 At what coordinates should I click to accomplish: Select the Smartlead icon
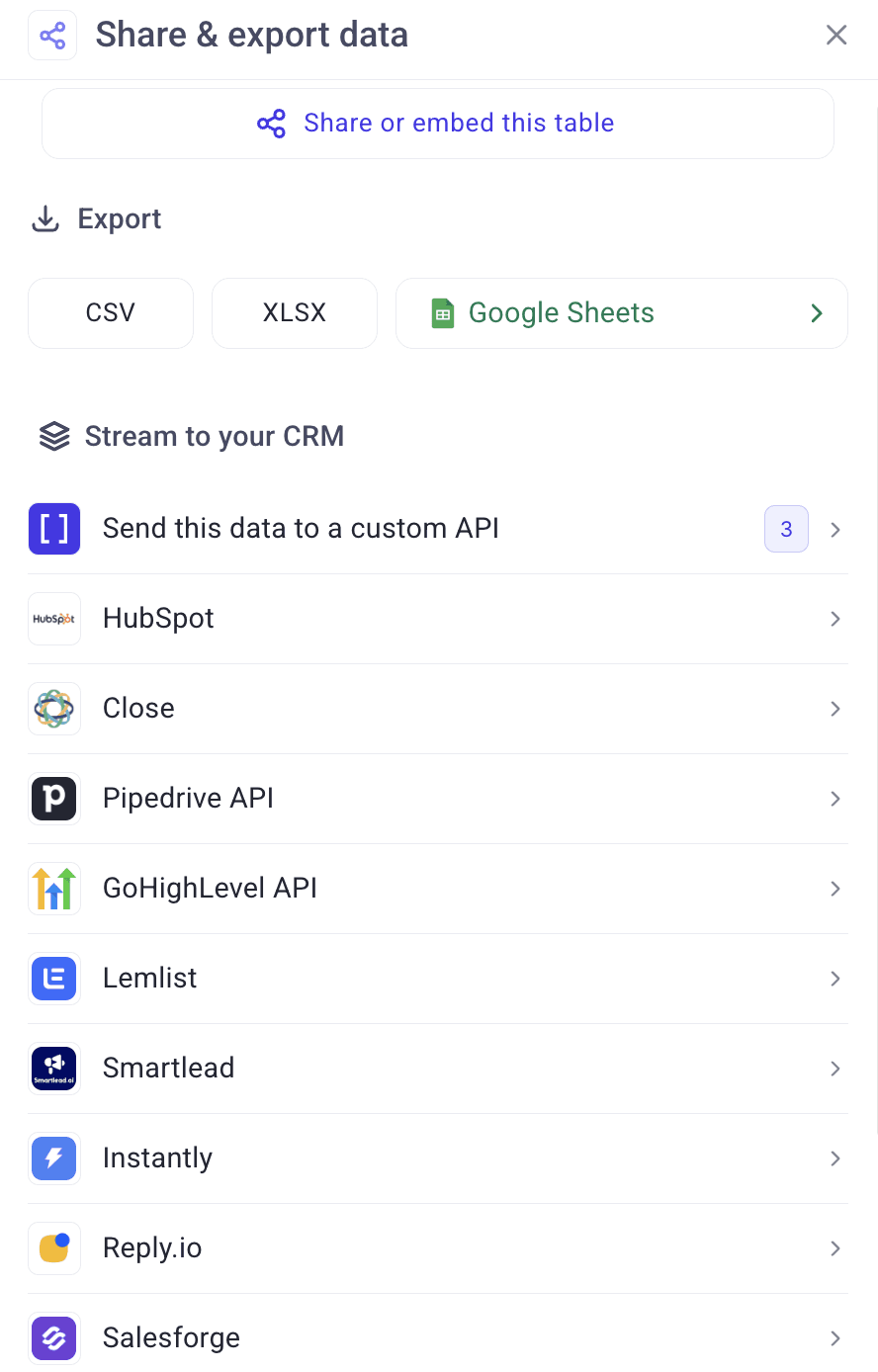[54, 1068]
